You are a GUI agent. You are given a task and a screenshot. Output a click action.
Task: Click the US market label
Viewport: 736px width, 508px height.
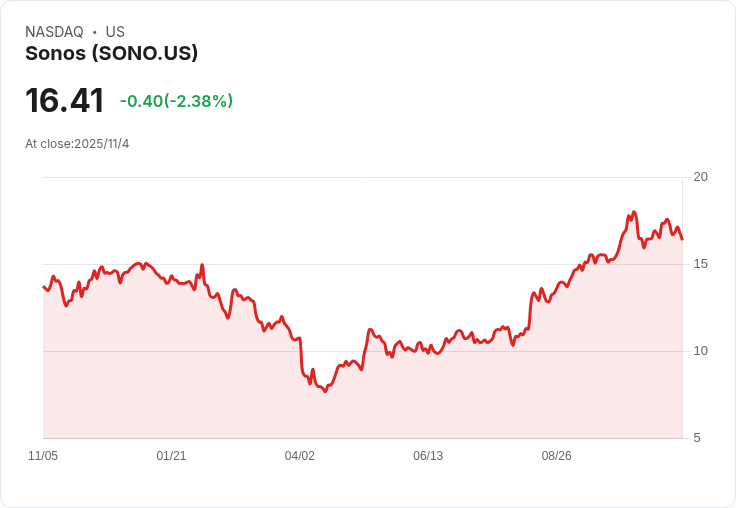pos(115,32)
